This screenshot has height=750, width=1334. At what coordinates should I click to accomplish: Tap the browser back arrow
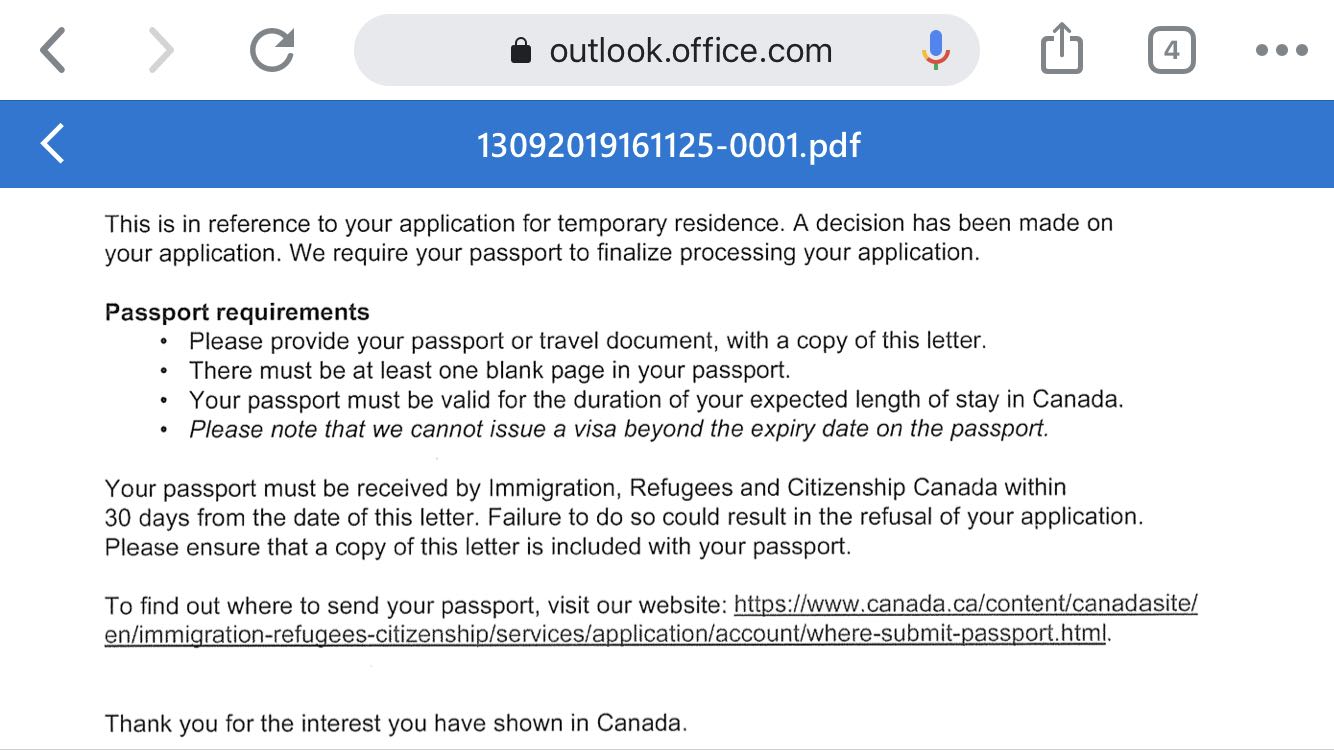53,50
